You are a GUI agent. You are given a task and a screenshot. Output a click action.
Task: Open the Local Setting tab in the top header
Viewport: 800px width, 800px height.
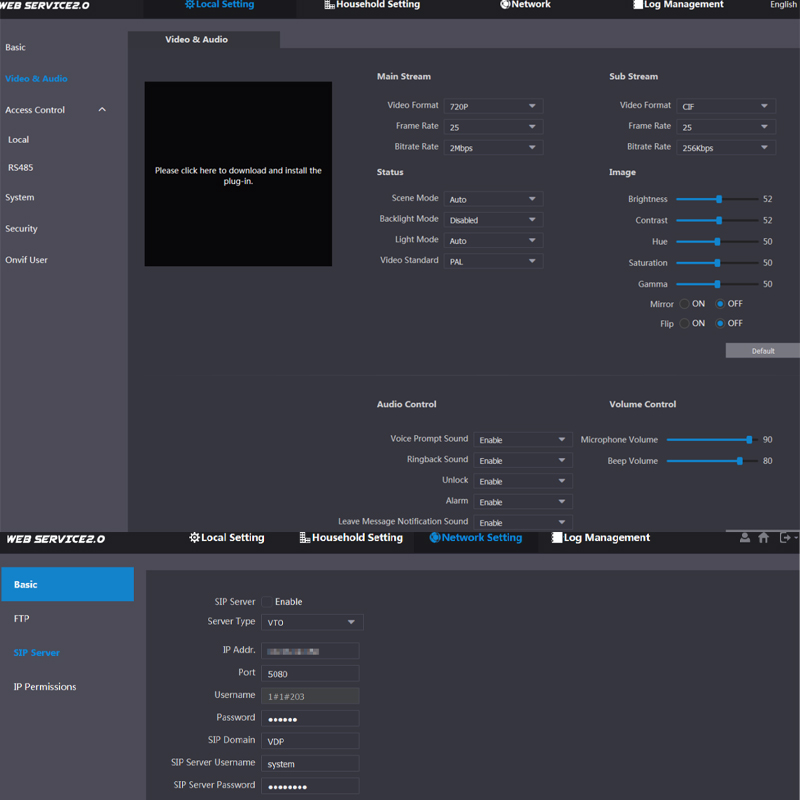(x=219, y=5)
